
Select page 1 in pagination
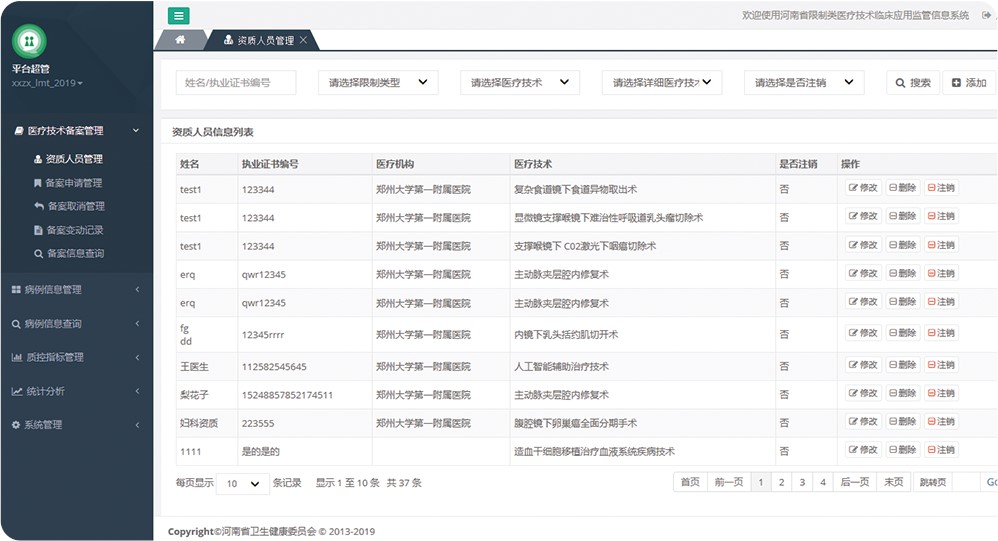click(761, 482)
